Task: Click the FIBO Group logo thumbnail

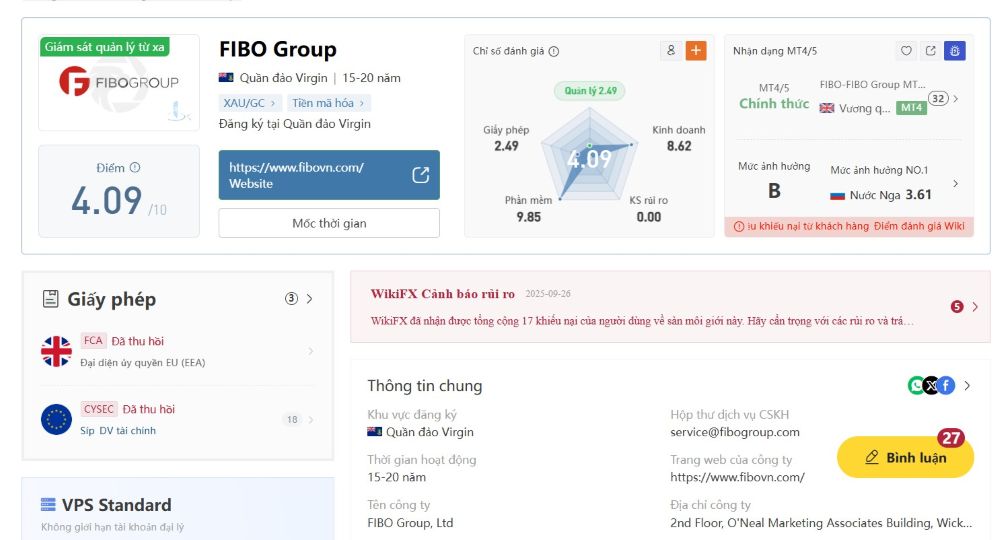Action: click(119, 84)
